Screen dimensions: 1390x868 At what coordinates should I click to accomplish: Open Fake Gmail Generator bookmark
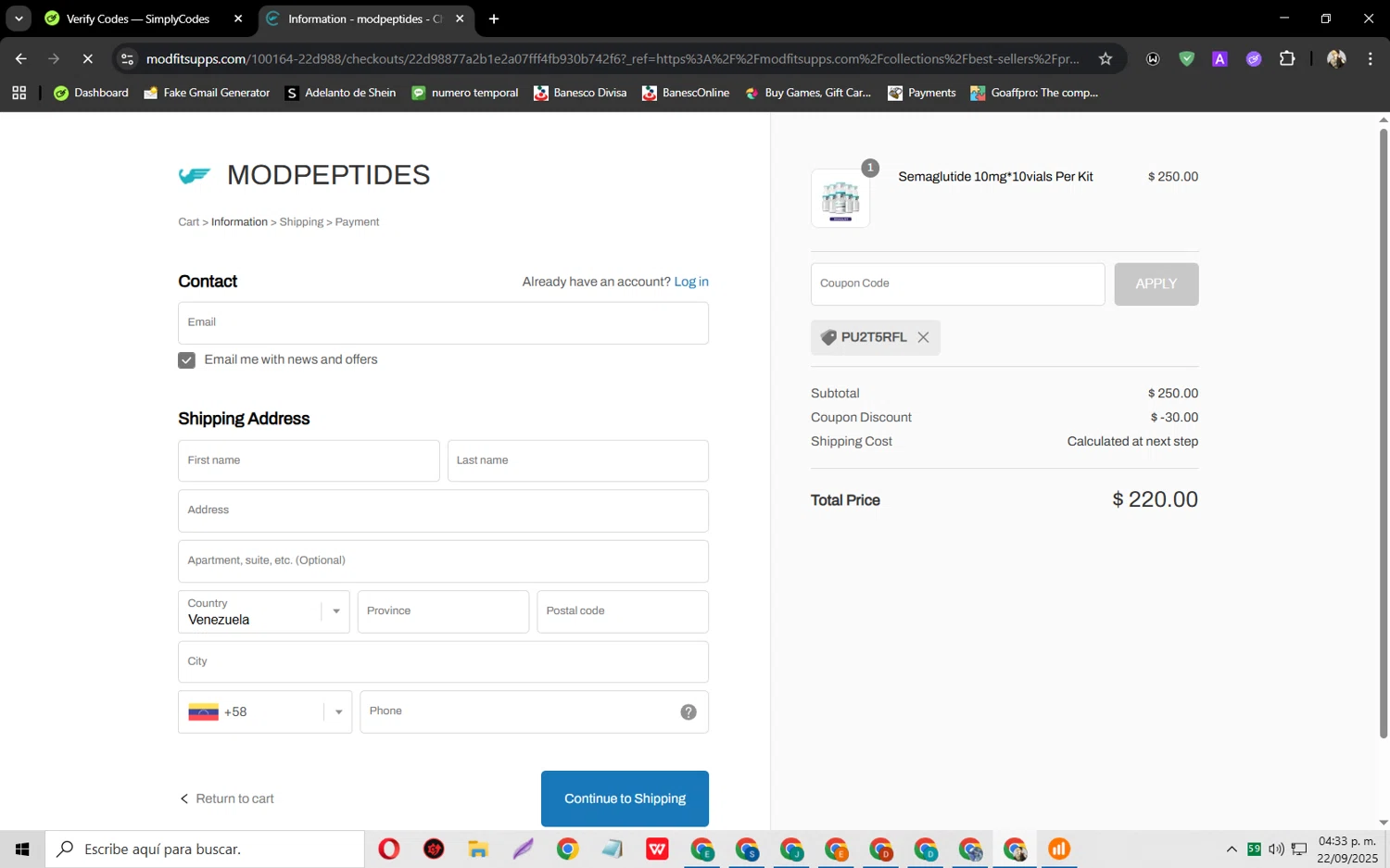[207, 93]
